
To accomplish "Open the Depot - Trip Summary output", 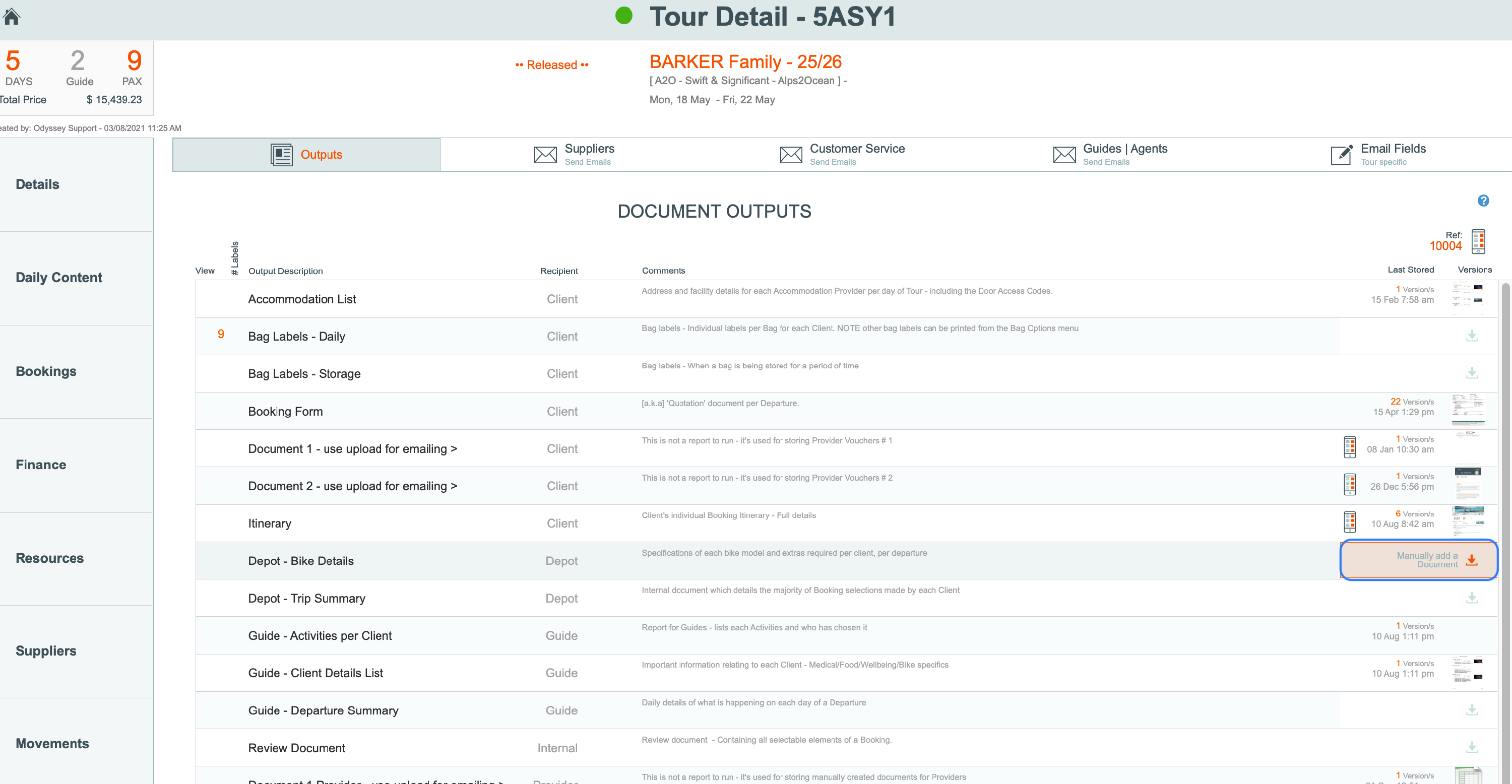I will (306, 599).
